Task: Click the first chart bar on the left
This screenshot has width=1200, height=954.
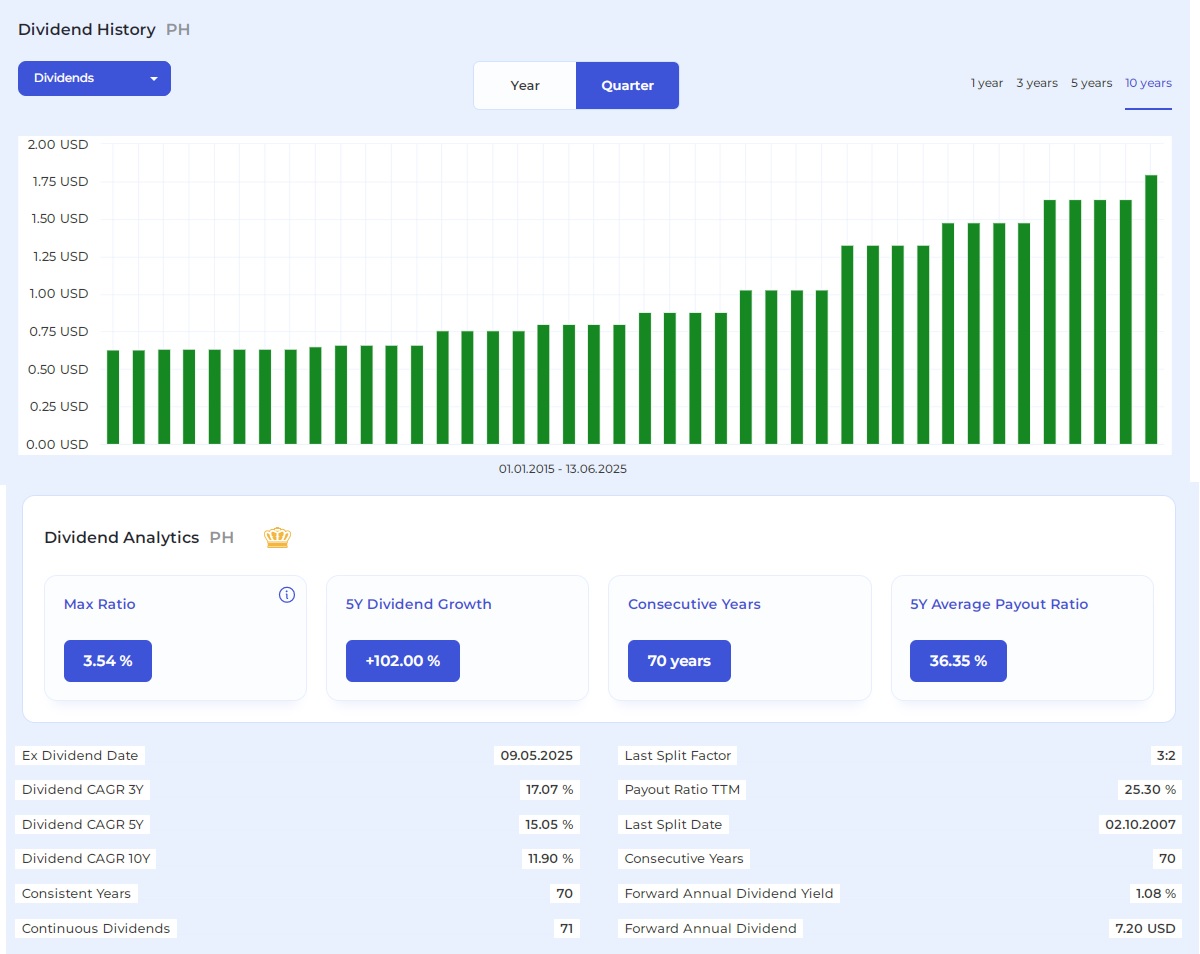Action: pos(113,397)
